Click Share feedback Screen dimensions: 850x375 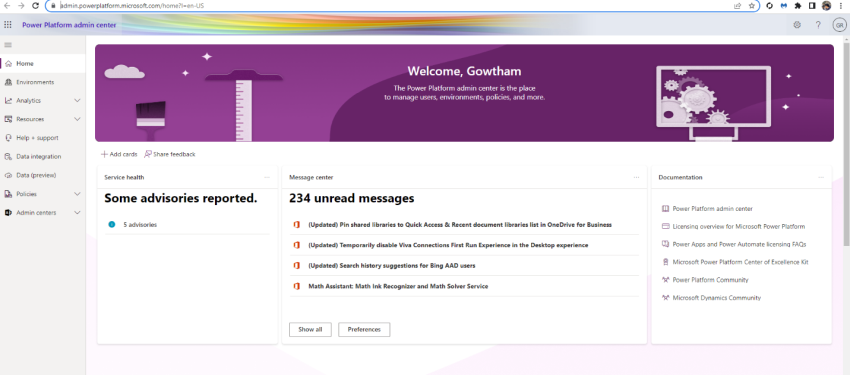(170, 154)
